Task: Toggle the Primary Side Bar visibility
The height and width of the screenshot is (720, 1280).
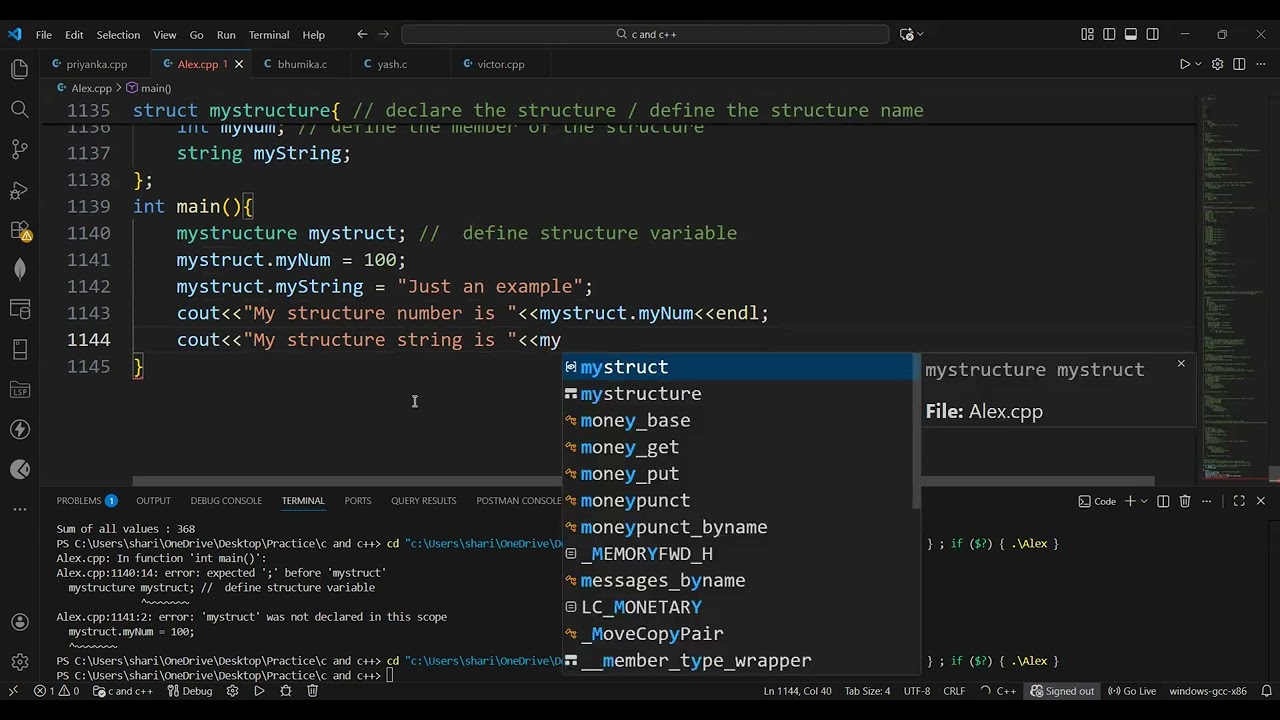Action: (x=1109, y=34)
